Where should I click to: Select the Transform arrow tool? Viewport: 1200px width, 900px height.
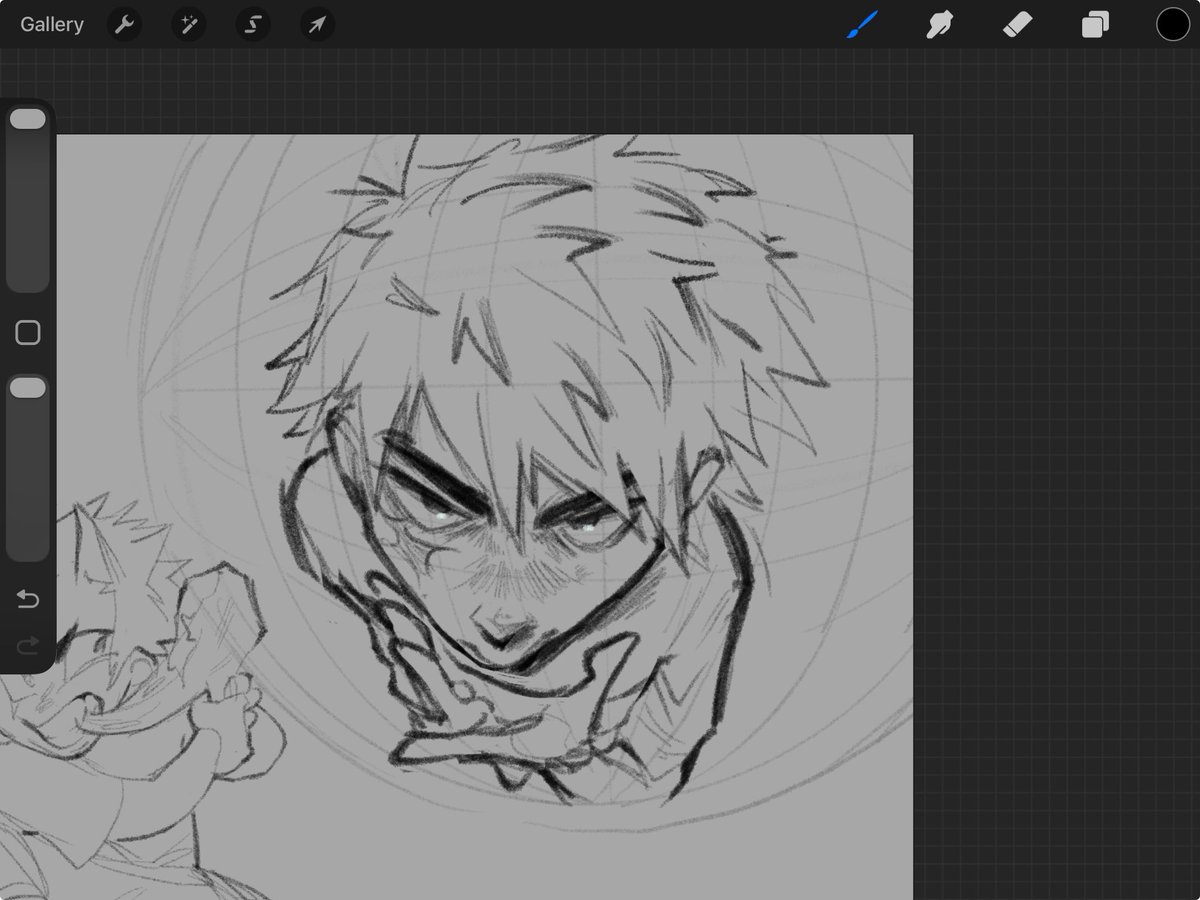pos(317,24)
